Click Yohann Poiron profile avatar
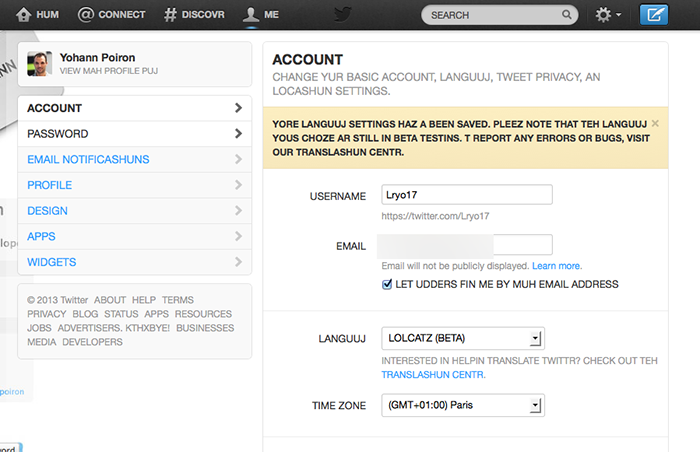Screen dimensions: 700x452 [40, 63]
